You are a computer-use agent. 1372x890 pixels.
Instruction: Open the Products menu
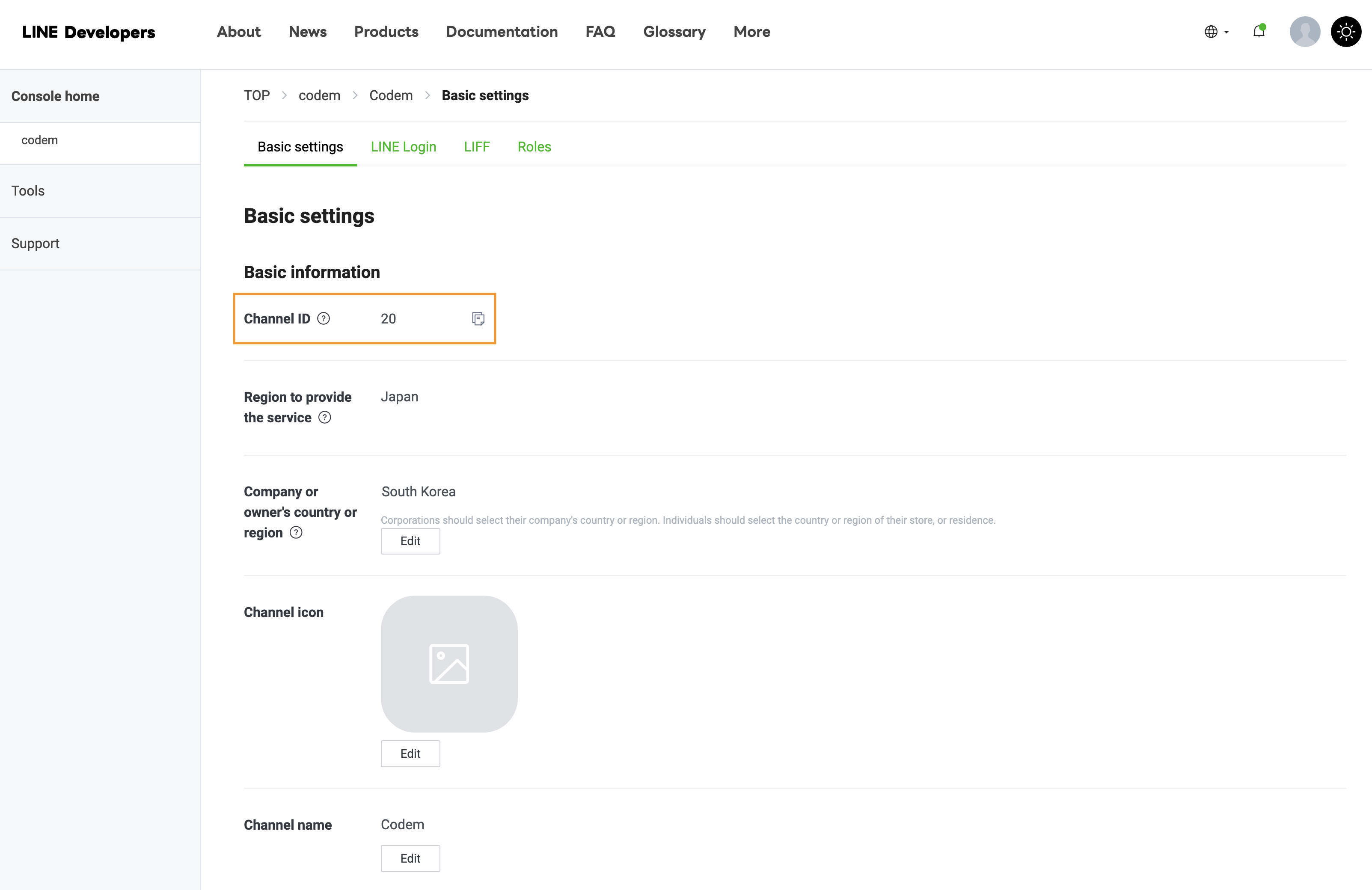pos(386,32)
